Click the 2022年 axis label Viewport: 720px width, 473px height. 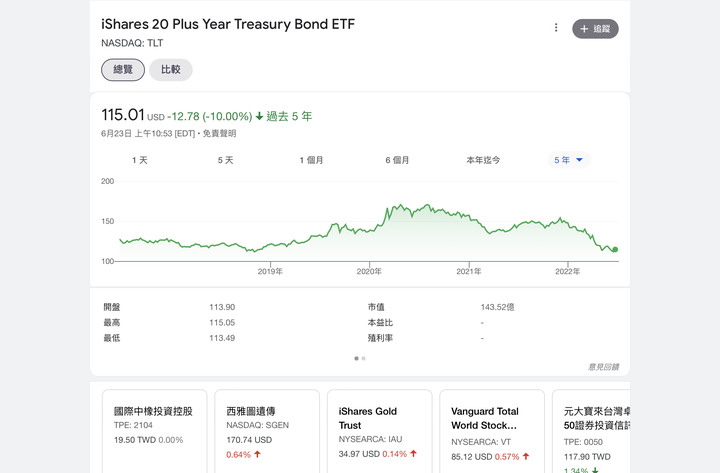point(568,271)
